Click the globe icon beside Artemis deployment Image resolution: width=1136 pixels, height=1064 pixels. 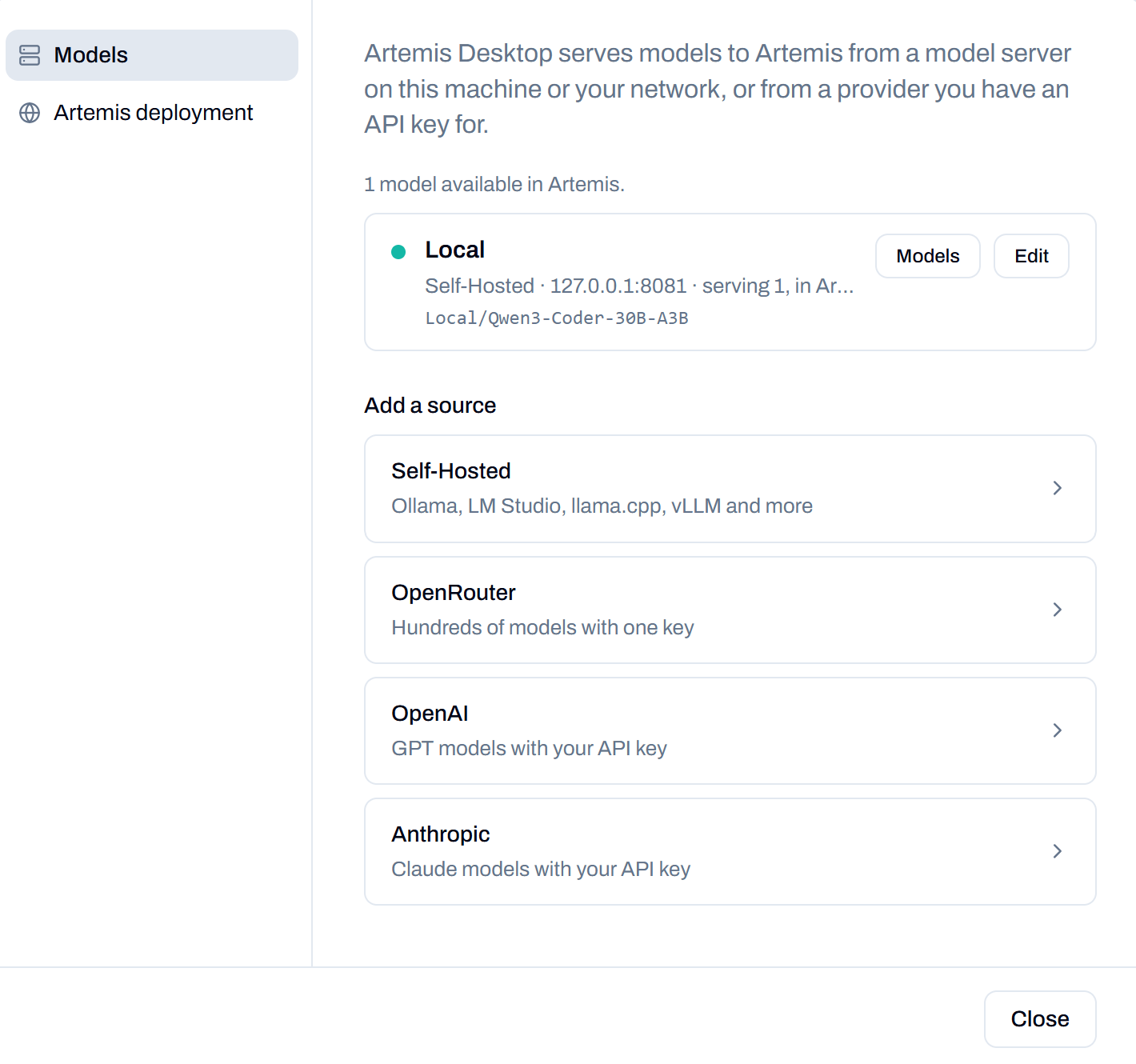[x=30, y=113]
